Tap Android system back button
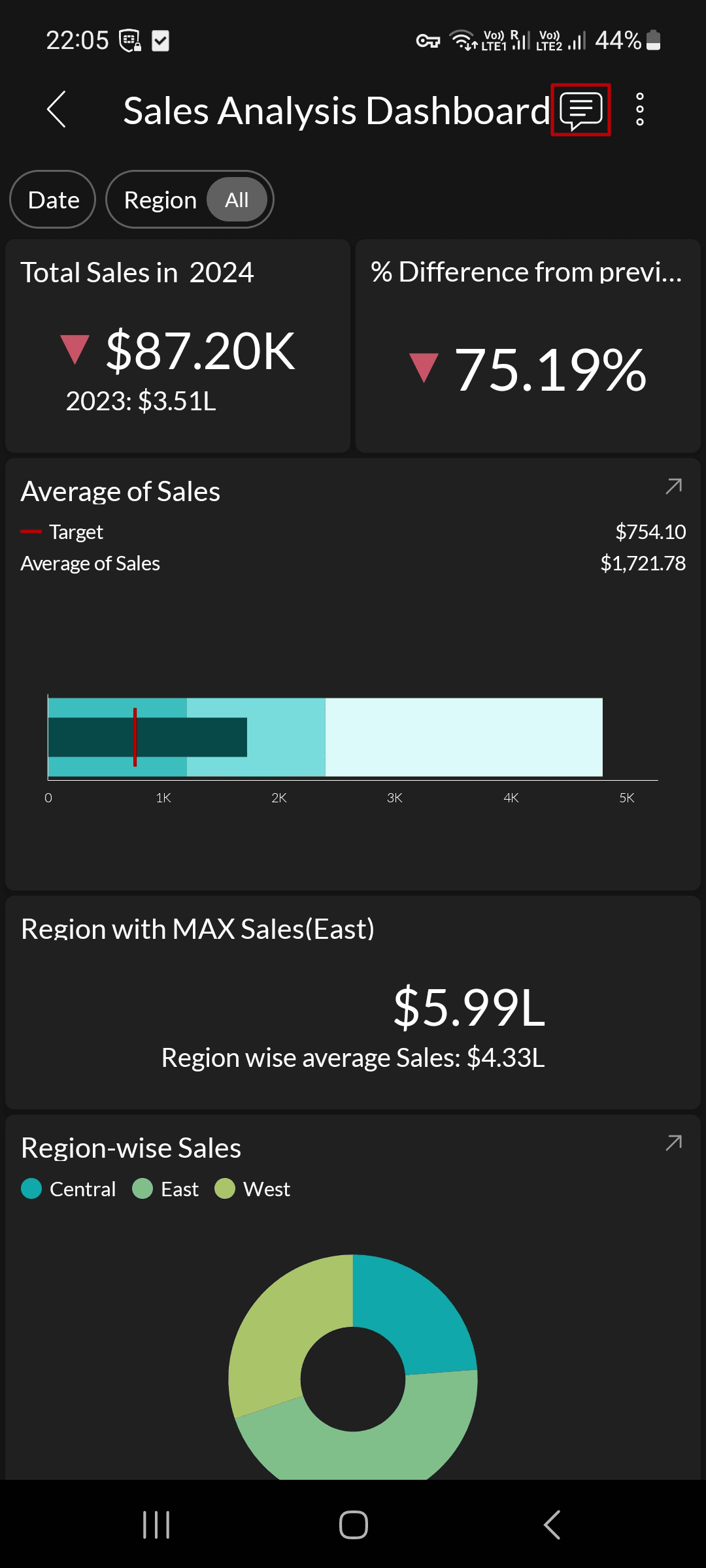Image resolution: width=706 pixels, height=1568 pixels. (x=552, y=1525)
